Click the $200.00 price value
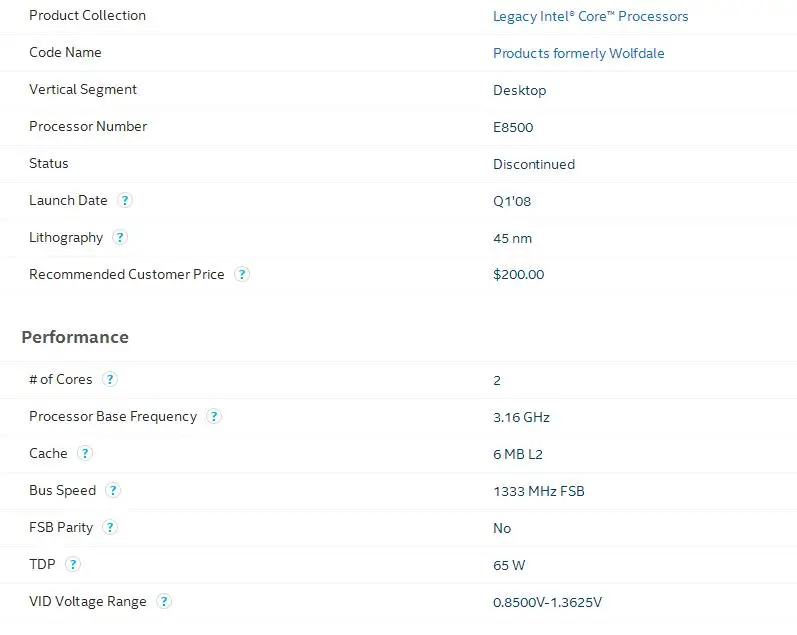This screenshot has height=635, width=797. pos(518,274)
